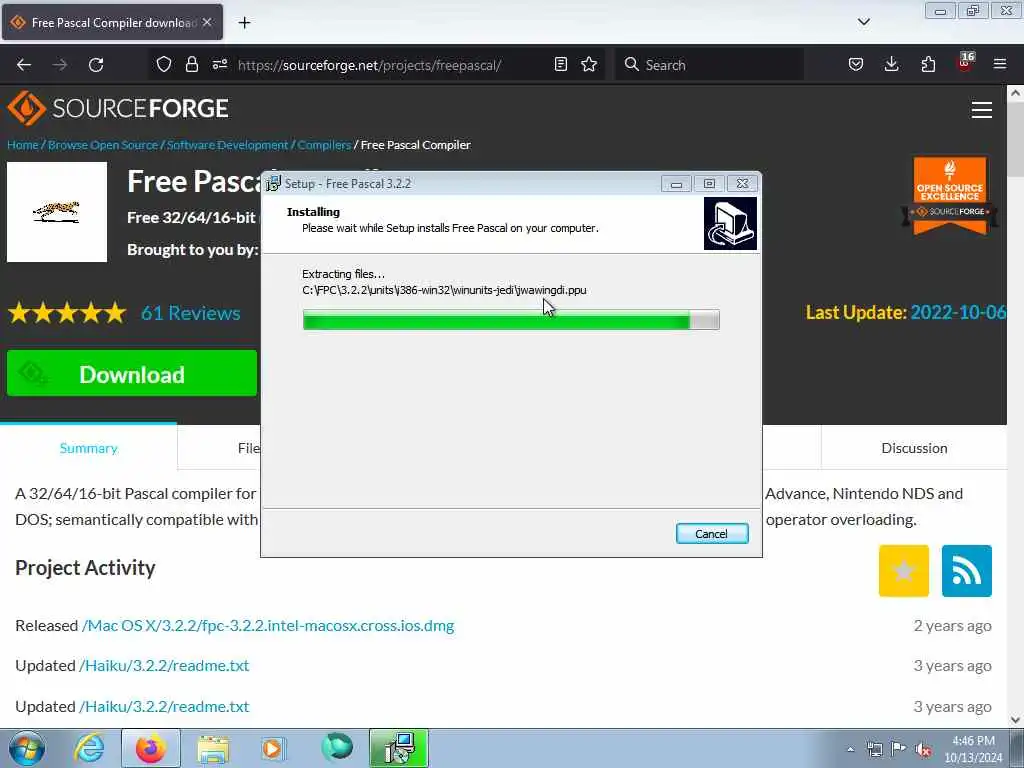
Task: Open Firefox application hamburger menu
Action: coord(1000,64)
